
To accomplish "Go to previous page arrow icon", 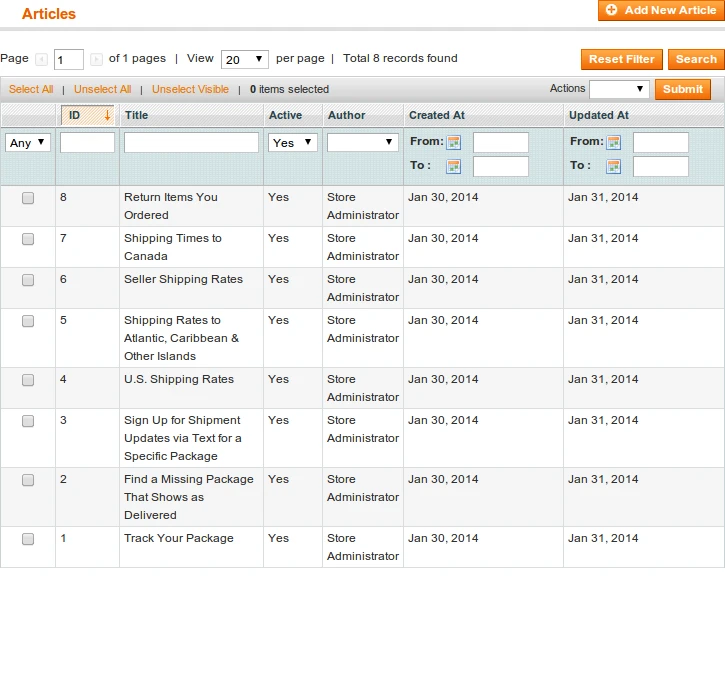I will click(41, 60).
